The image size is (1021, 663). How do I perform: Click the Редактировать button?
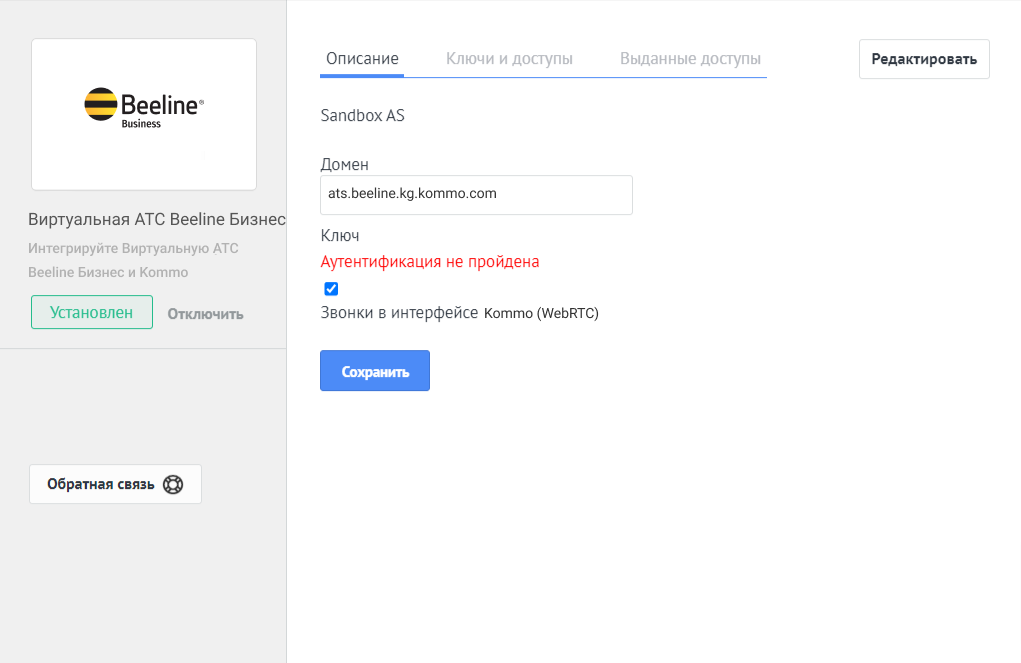pyautogui.click(x=924, y=59)
